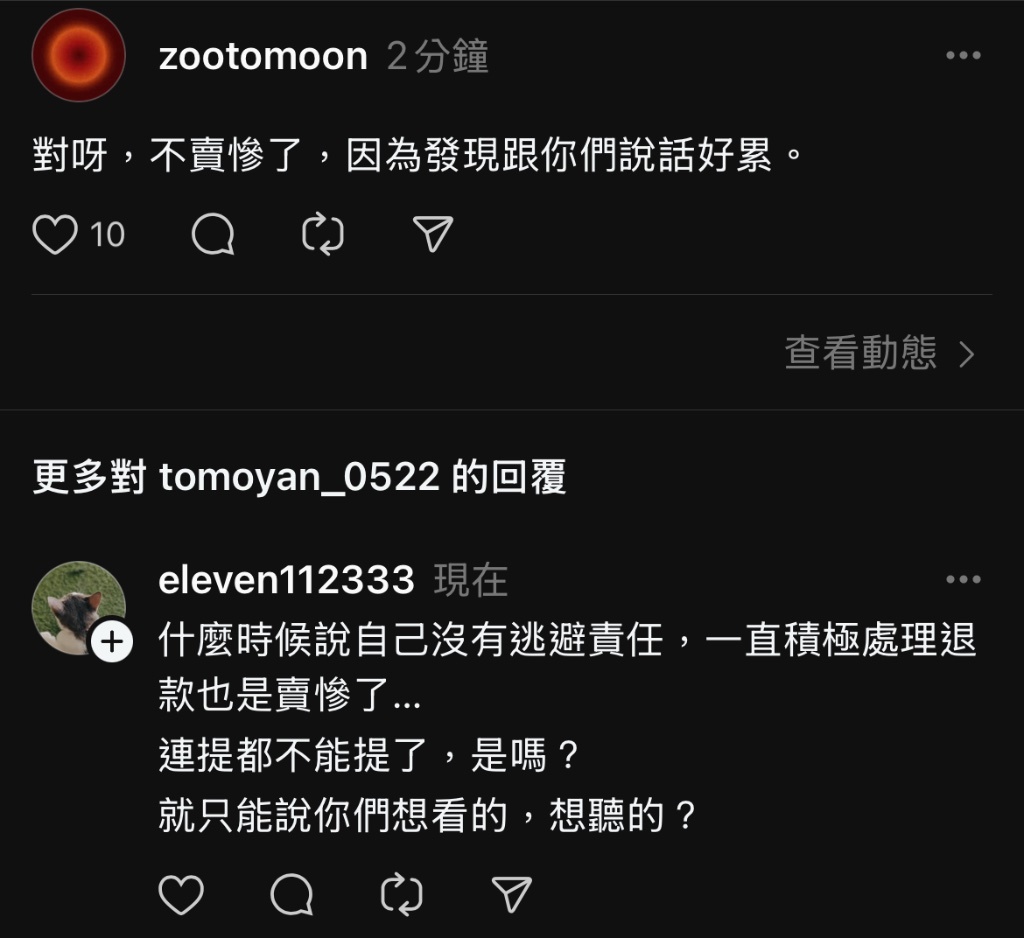Reply to eleven112333's comment via bubble icon
1024x938 pixels.
[x=291, y=894]
